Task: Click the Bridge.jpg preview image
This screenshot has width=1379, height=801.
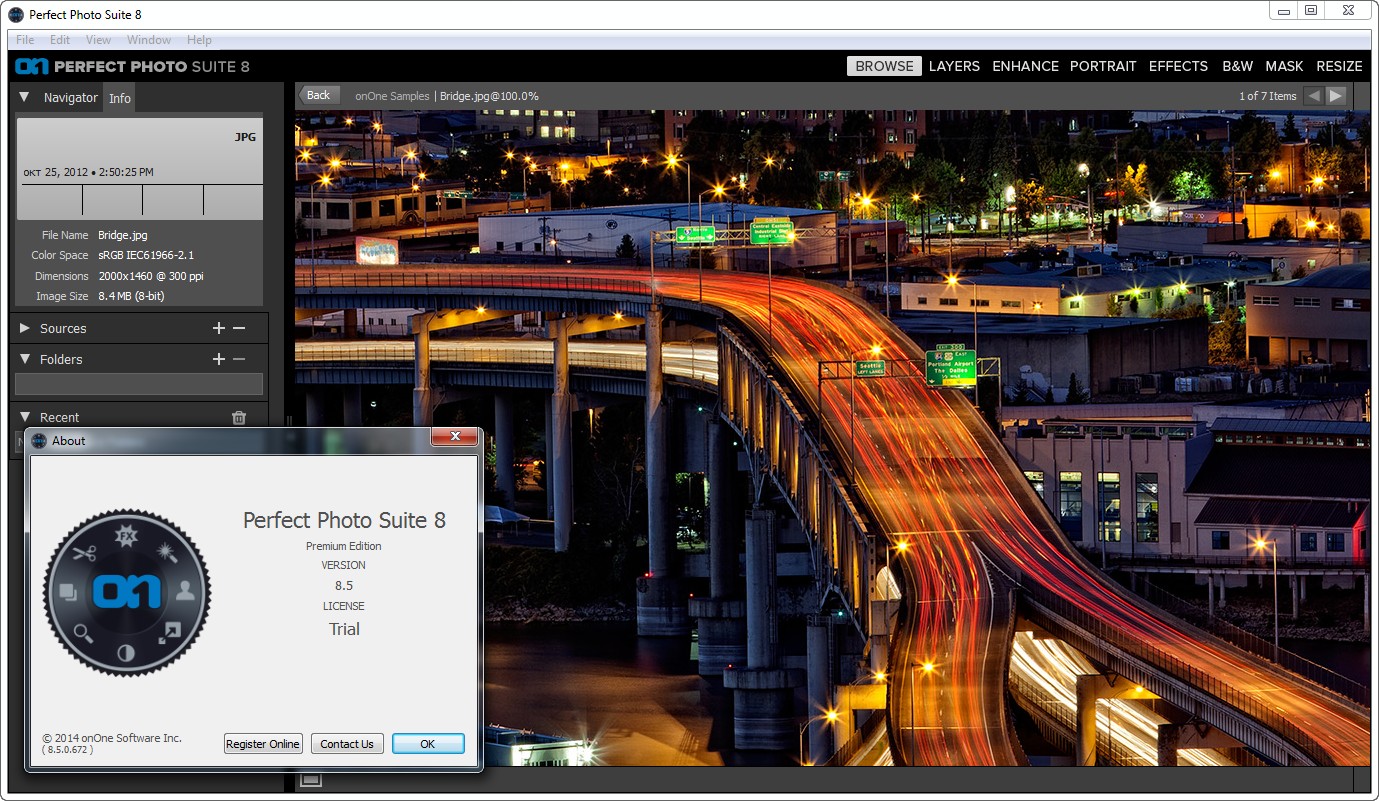Action: [833, 438]
